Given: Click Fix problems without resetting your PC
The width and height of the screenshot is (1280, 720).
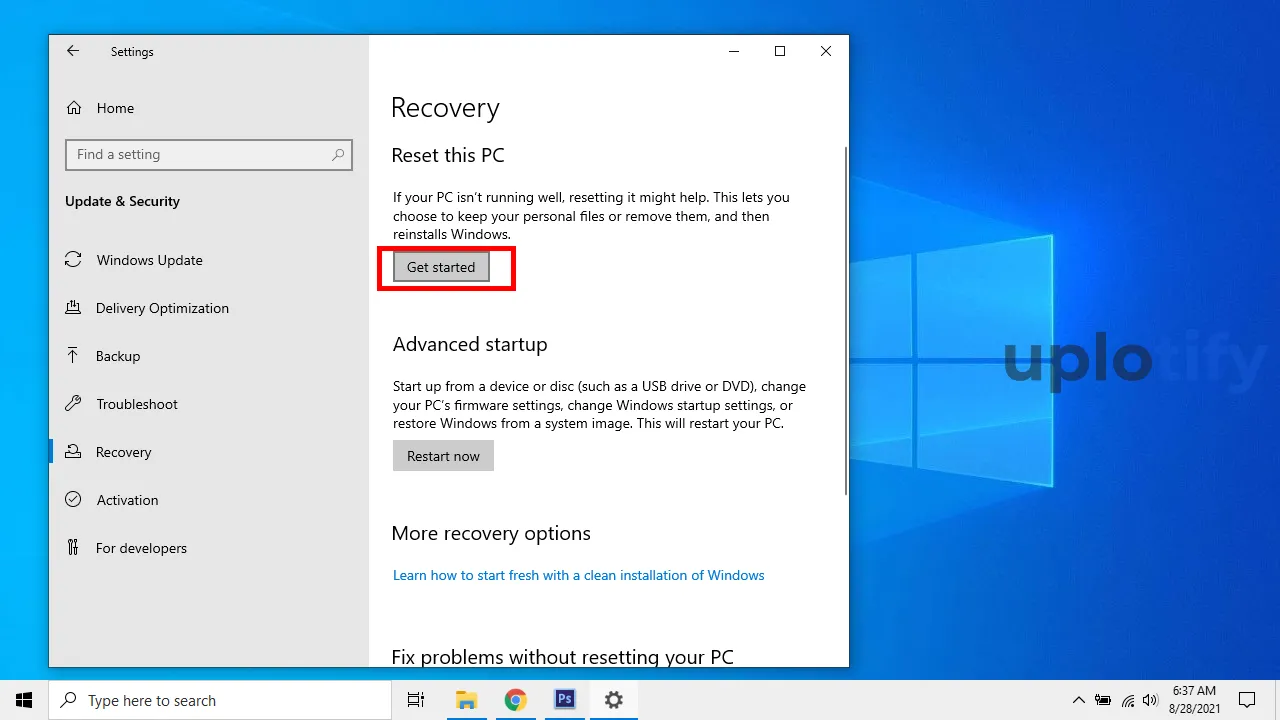Looking at the screenshot, I should [562, 657].
